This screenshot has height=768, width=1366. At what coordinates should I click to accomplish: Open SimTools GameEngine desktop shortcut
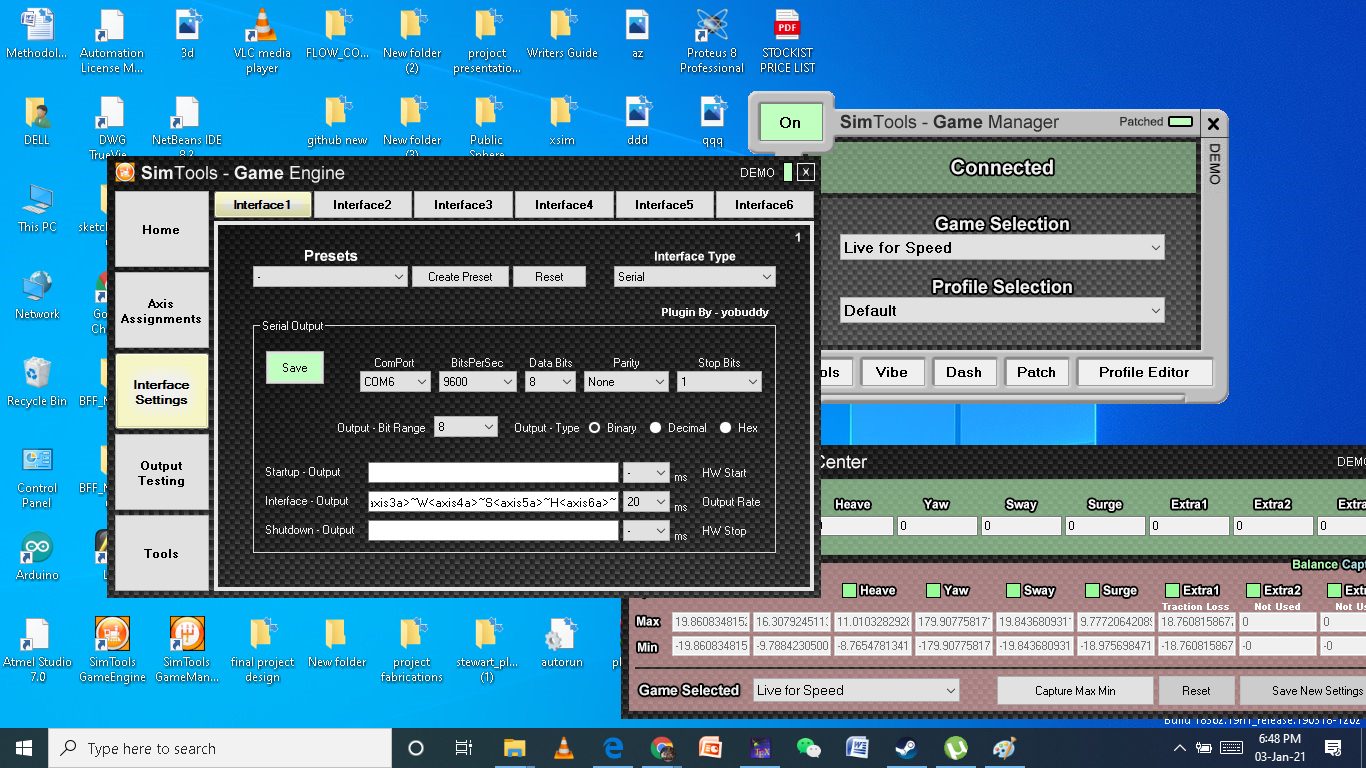tap(112, 649)
